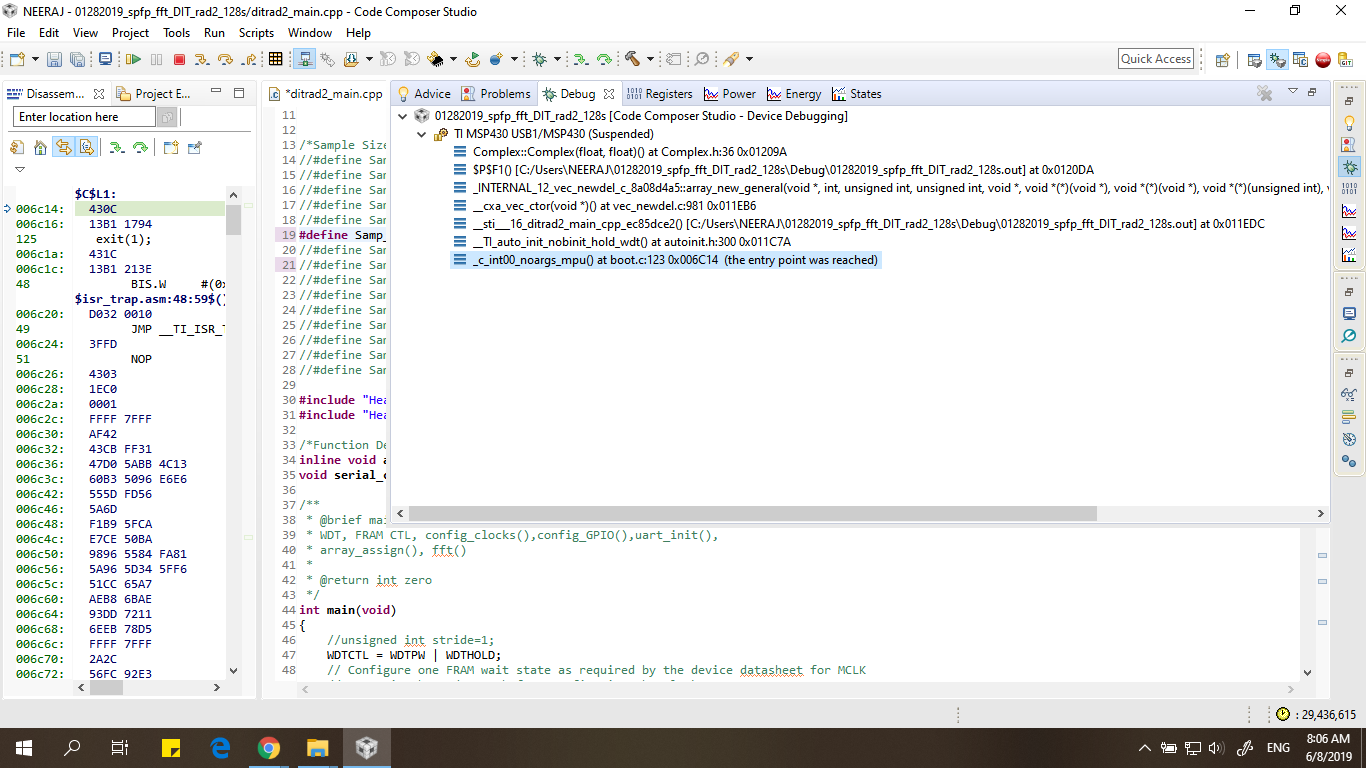Toggle the pencil highlight toolbar icon
Screen dimensions: 1366x768
pos(730,59)
